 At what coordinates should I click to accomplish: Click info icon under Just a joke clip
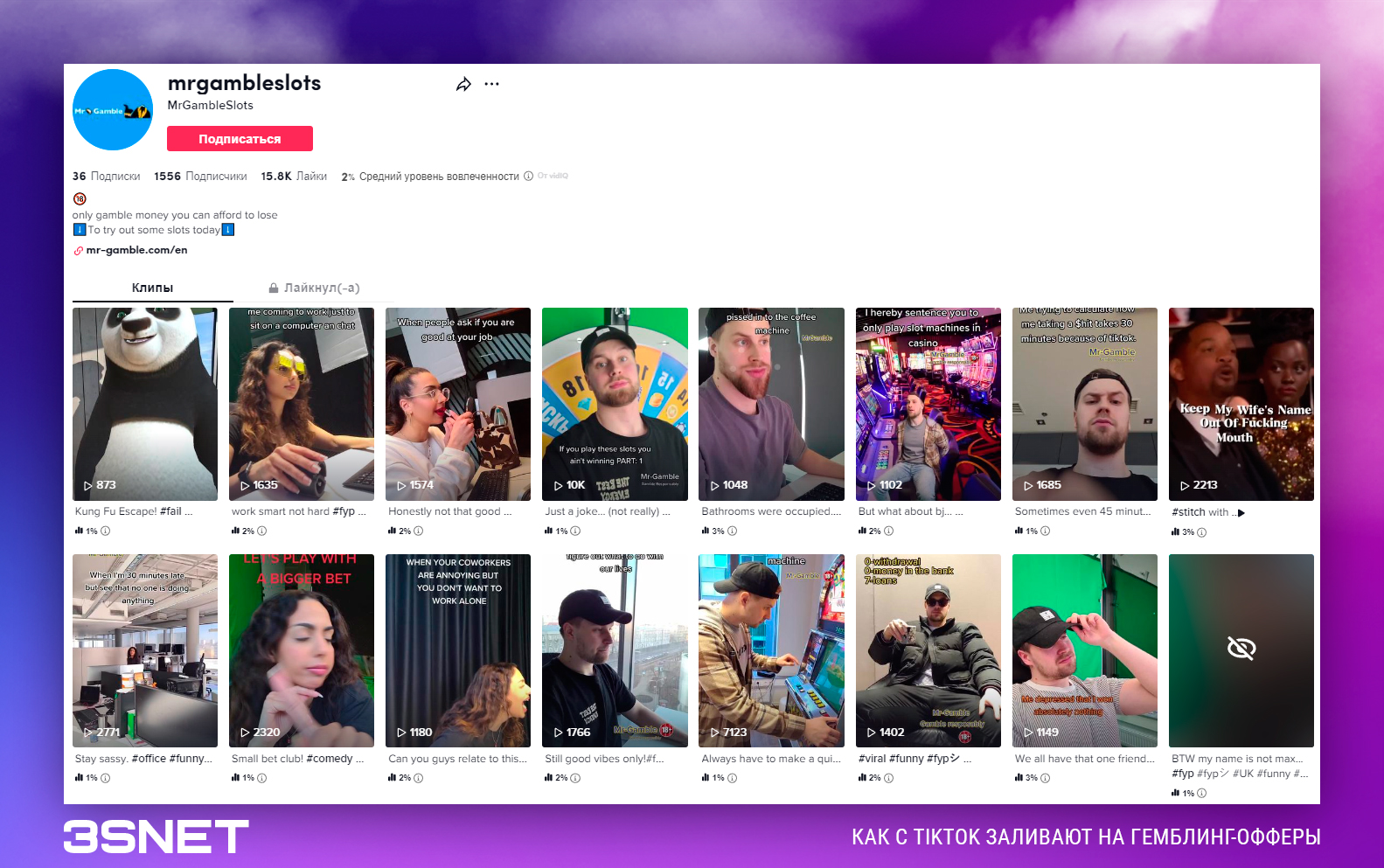pyautogui.click(x=575, y=531)
